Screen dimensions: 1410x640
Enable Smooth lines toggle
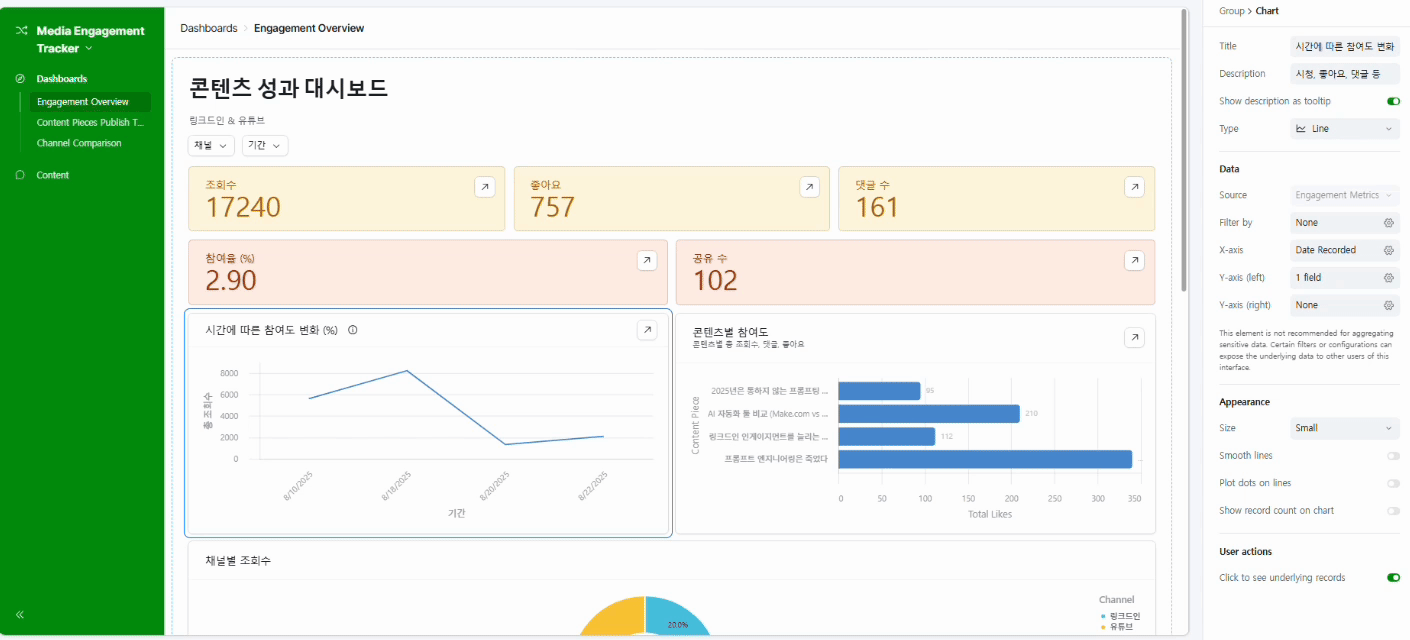(x=1393, y=456)
